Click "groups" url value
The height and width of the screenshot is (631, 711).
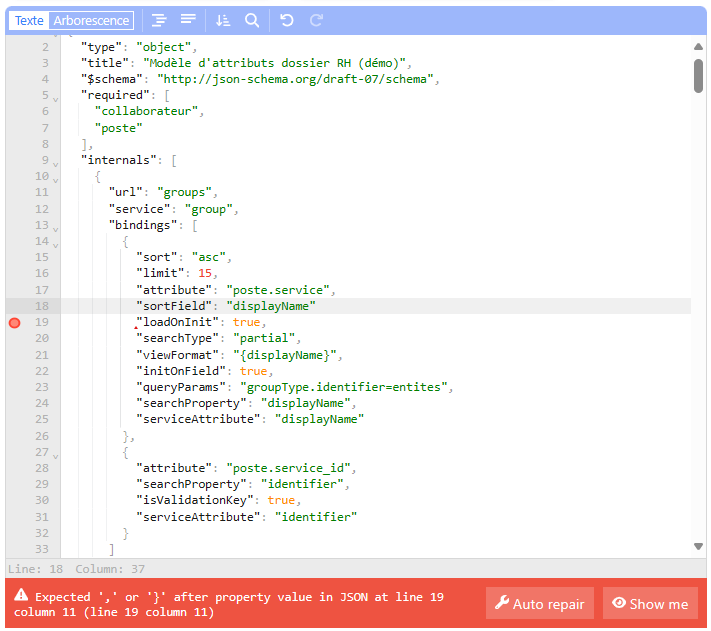pos(184,192)
